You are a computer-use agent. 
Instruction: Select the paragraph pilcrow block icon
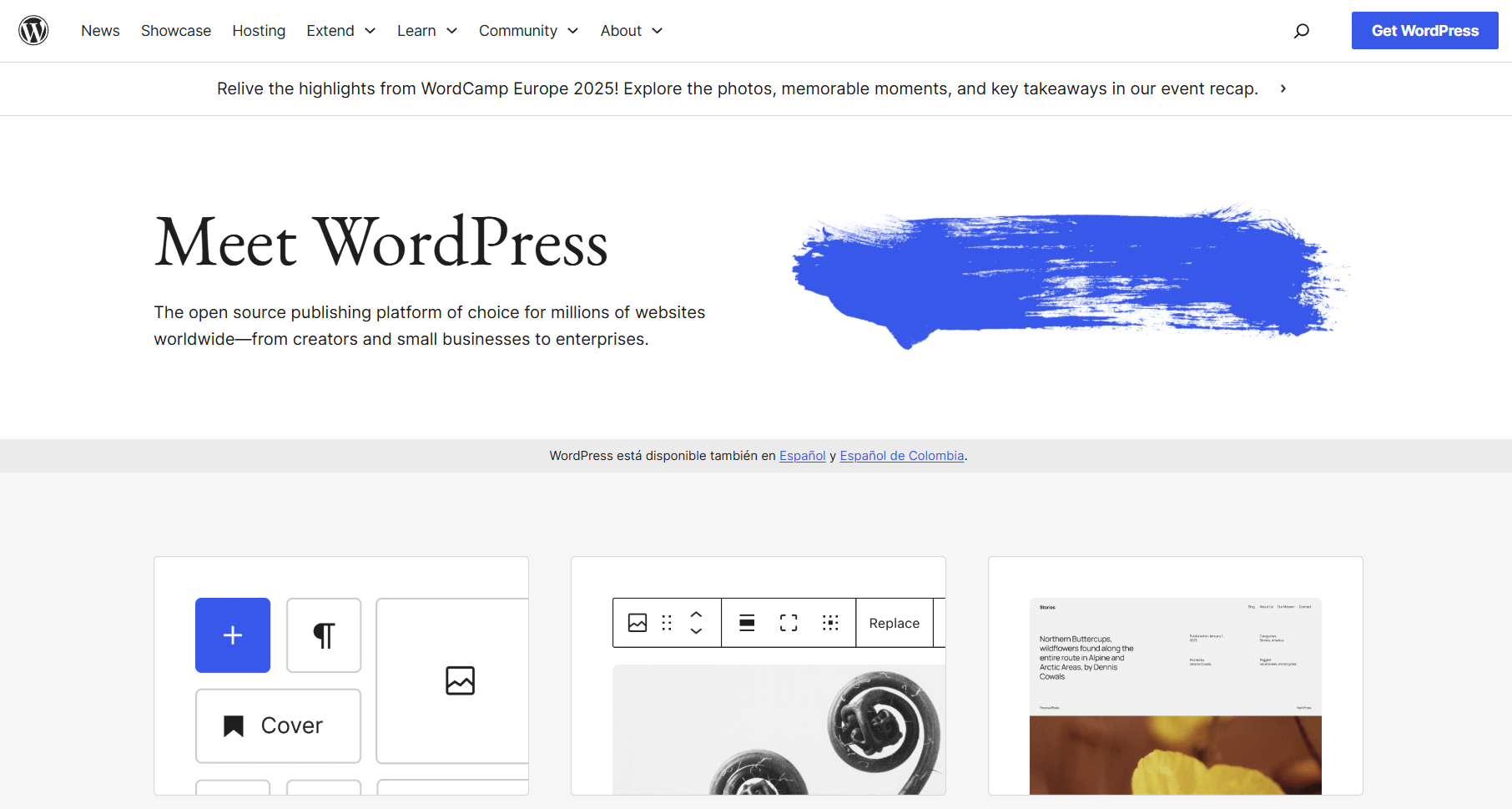324,635
